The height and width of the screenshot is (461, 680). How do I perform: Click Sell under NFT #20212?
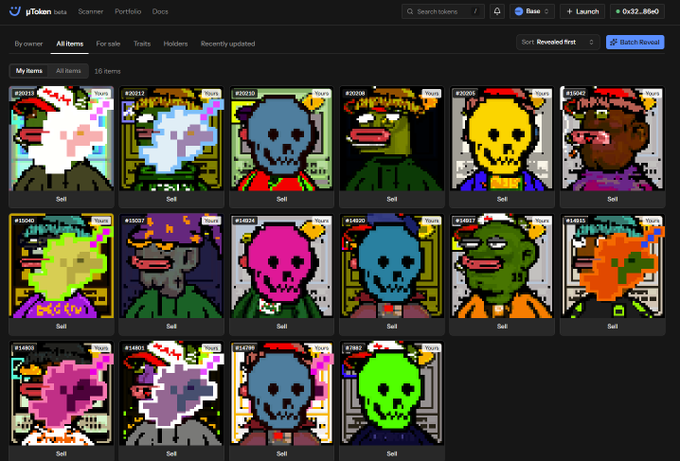[x=171, y=199]
